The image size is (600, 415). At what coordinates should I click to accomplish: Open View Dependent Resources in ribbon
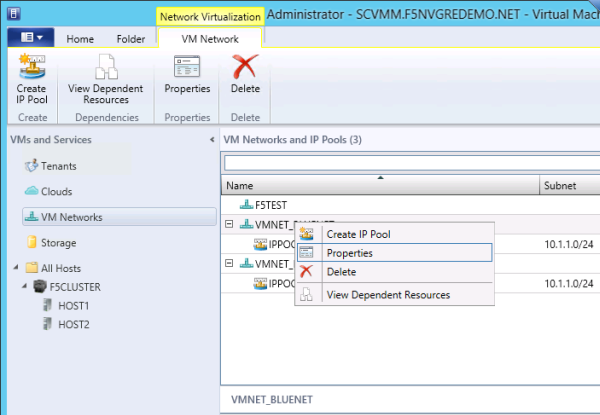point(105,80)
